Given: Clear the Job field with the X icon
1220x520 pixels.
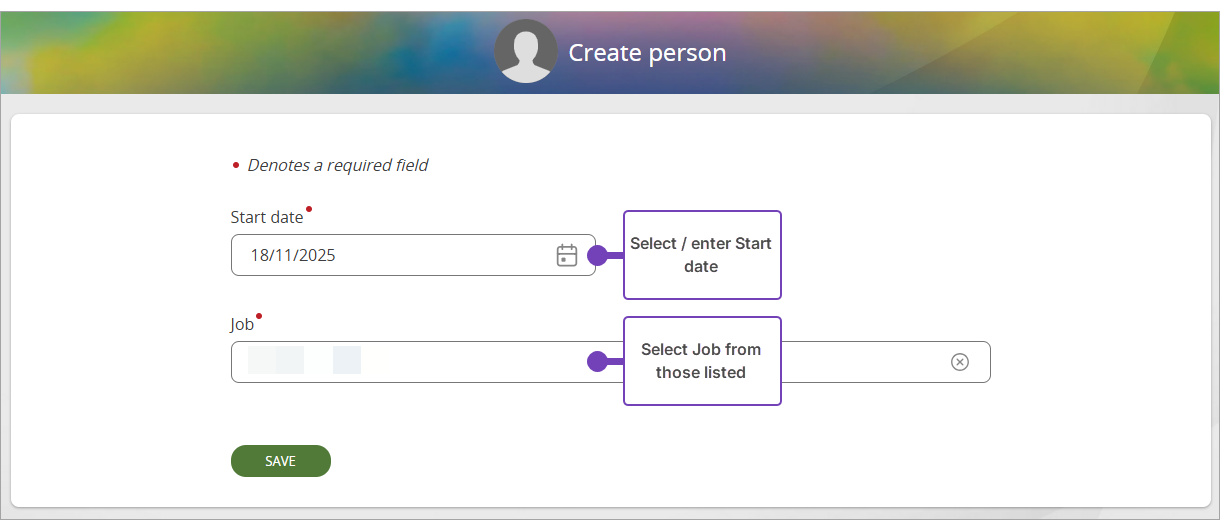Looking at the screenshot, I should (959, 362).
